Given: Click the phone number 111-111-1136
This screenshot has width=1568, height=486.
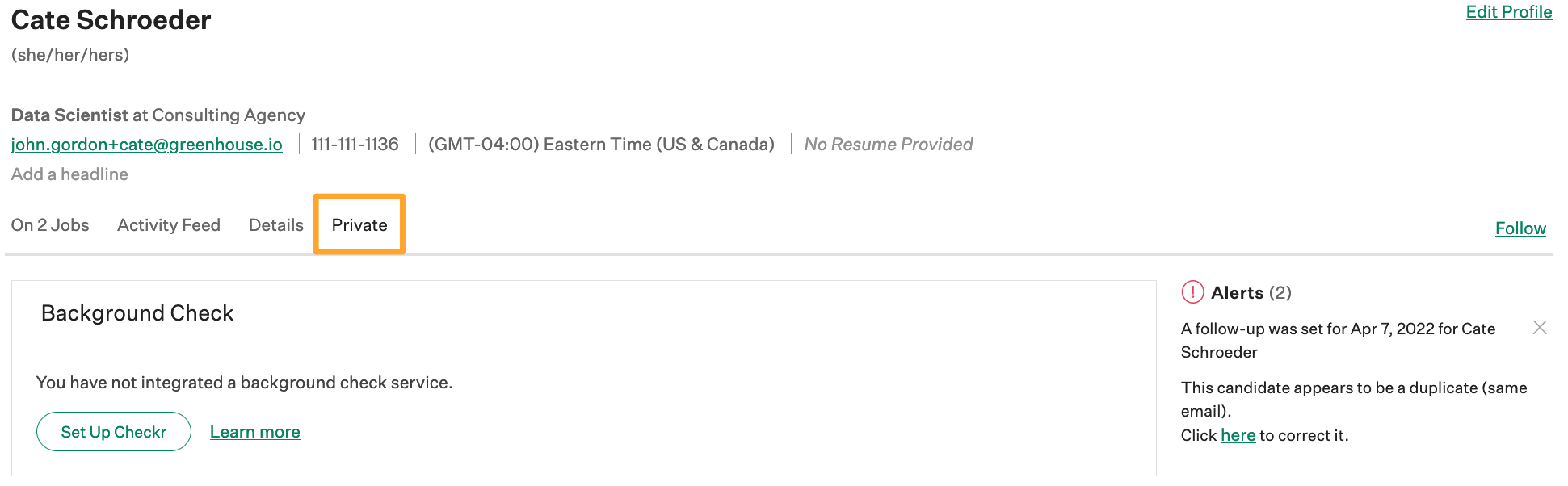Looking at the screenshot, I should pos(355,145).
